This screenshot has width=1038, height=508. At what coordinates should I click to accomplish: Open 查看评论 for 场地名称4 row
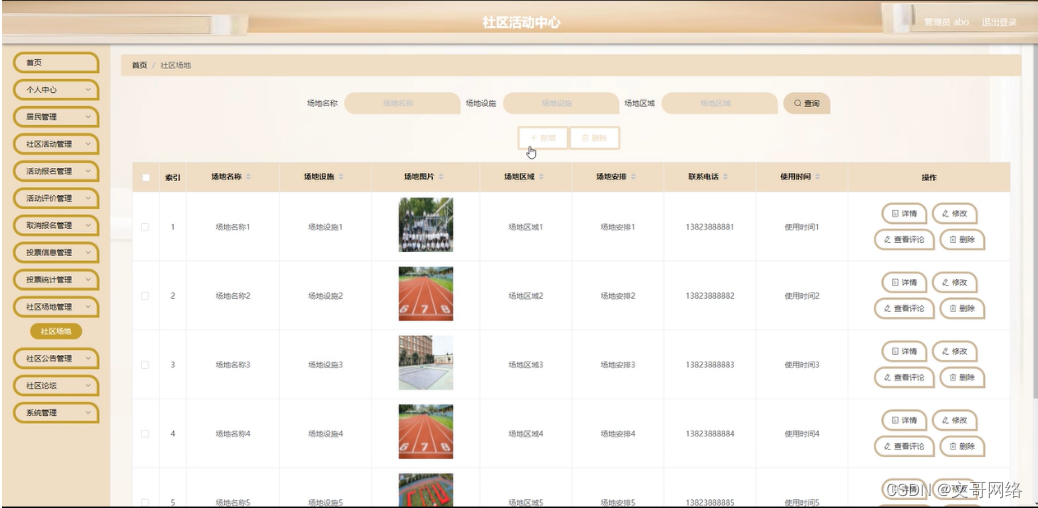pyautogui.click(x=904, y=446)
